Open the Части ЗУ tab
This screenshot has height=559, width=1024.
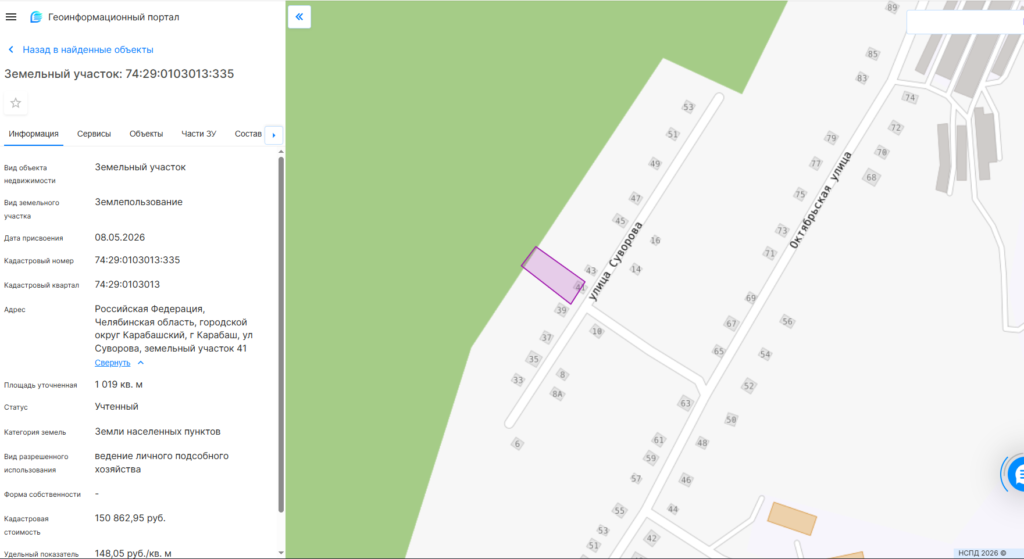coord(199,134)
